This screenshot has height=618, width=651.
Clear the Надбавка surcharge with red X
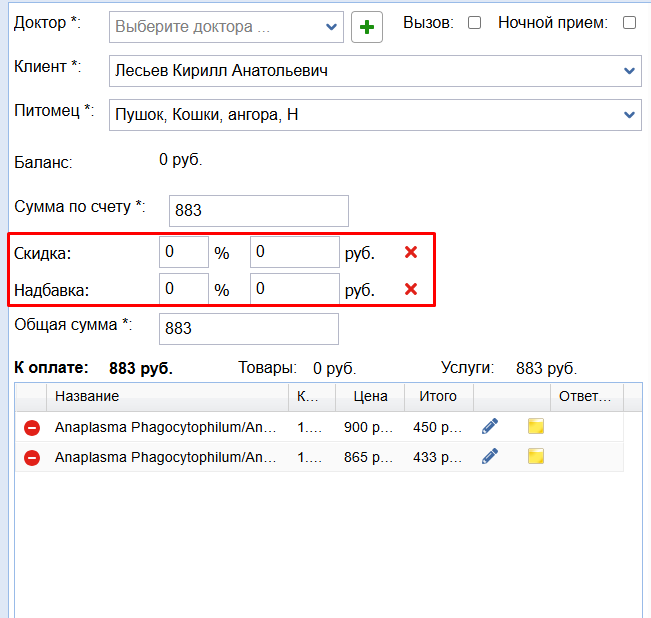pyautogui.click(x=410, y=290)
